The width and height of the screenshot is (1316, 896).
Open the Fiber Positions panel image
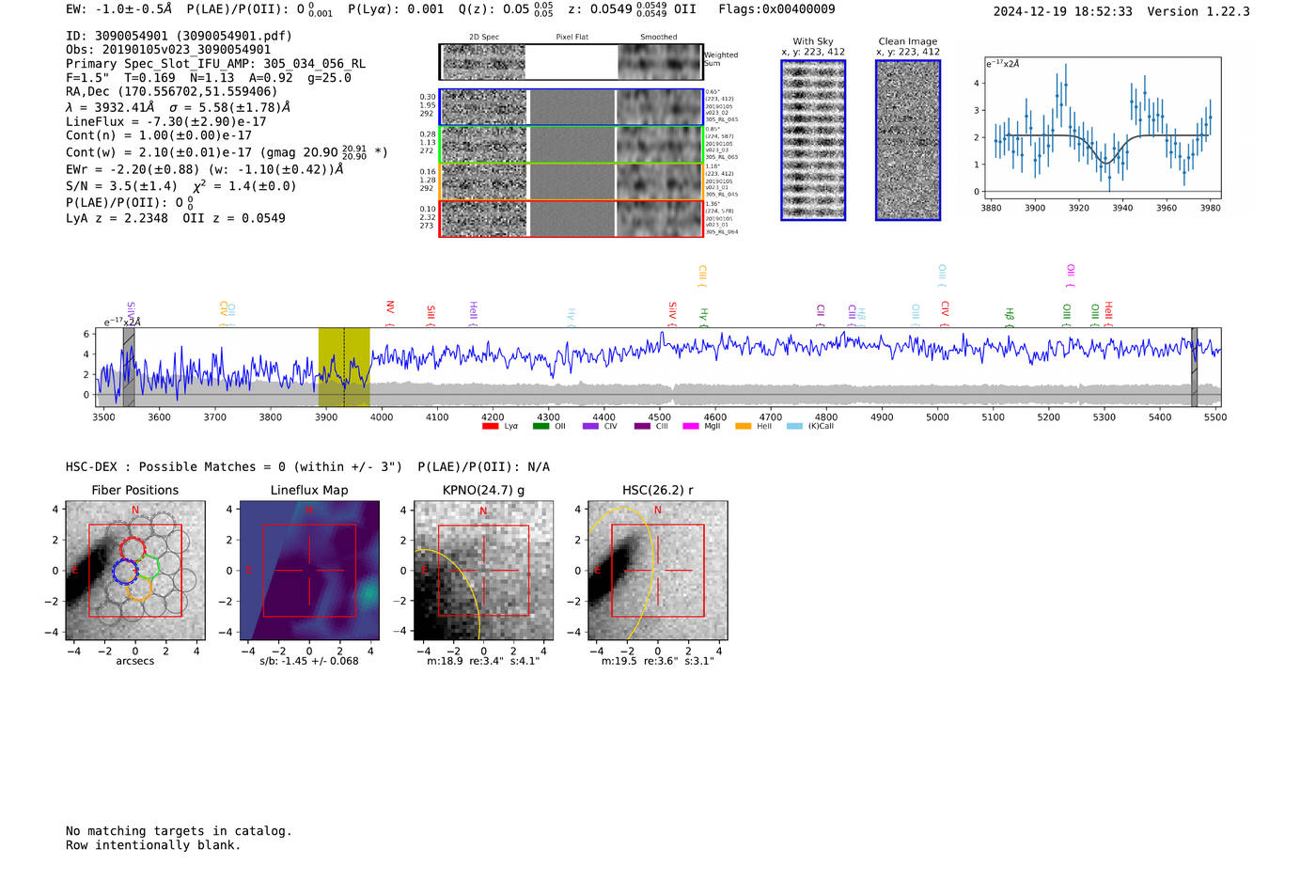pyautogui.click(x=135, y=571)
